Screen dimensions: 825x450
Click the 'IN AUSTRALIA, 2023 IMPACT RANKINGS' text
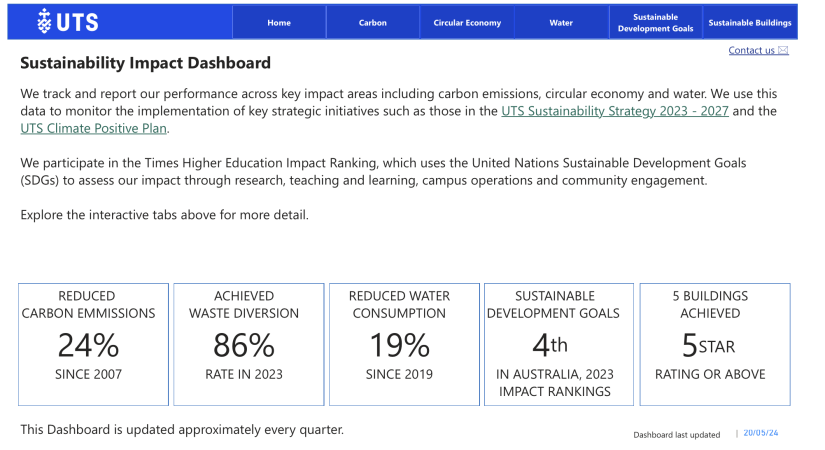555,383
